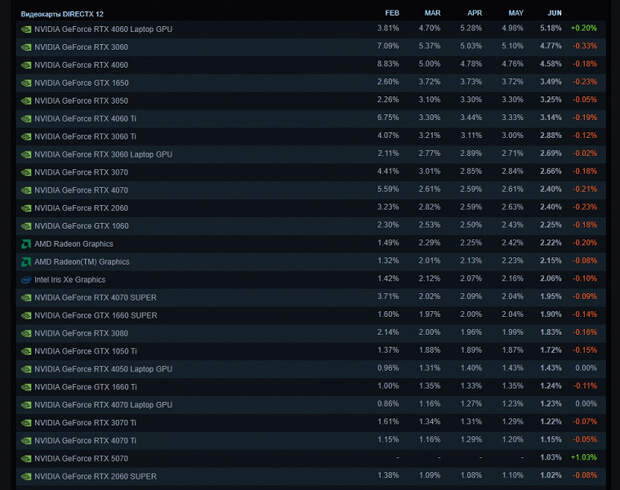
Task: Open the NVIDIA GeForce RTX 4060 Ti row
Action: click(x=311, y=119)
